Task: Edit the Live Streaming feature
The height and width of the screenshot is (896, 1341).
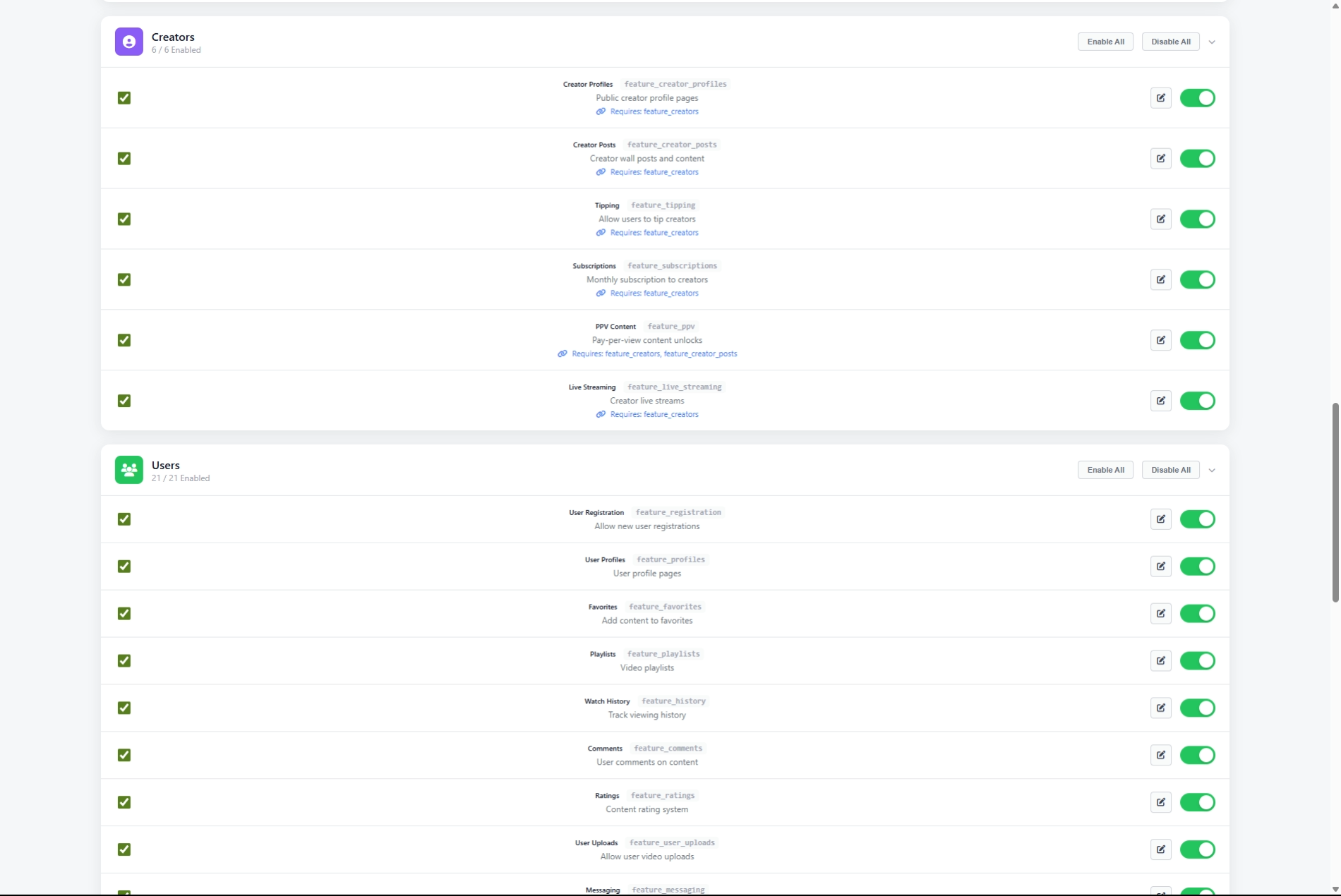Action: coord(1160,401)
